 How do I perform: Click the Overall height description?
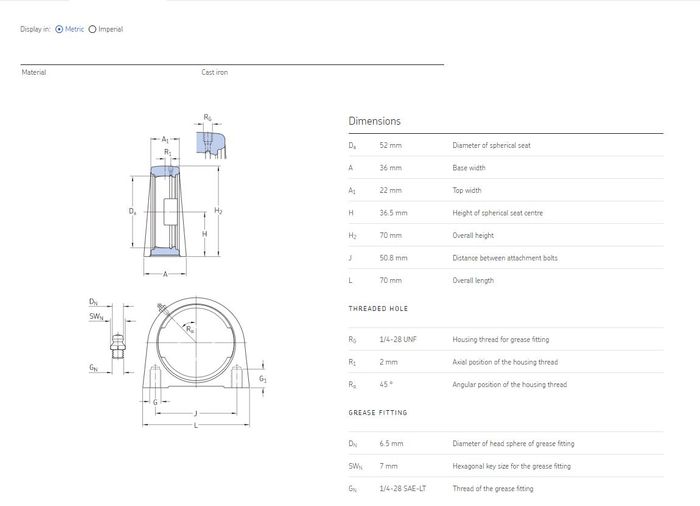pos(473,236)
